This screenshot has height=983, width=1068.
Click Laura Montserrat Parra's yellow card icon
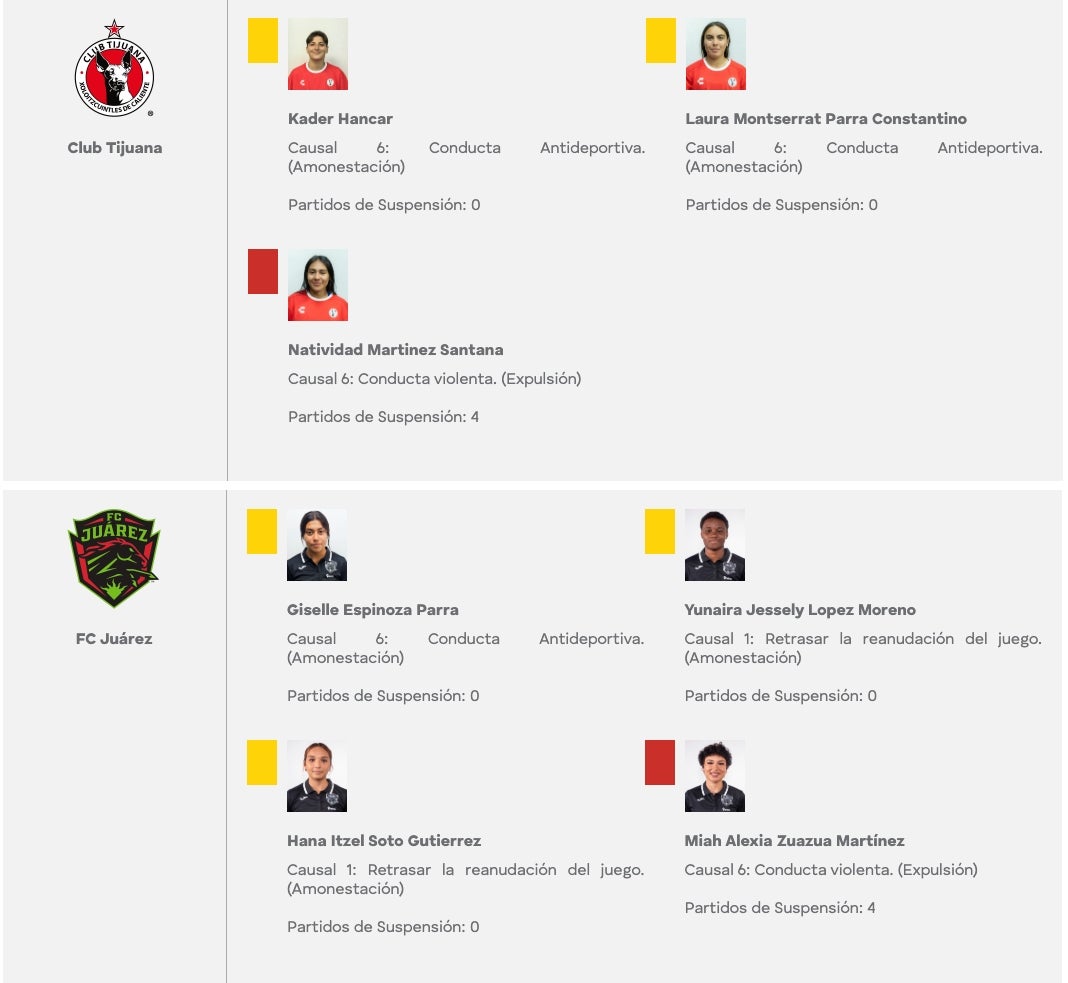pyautogui.click(x=661, y=41)
